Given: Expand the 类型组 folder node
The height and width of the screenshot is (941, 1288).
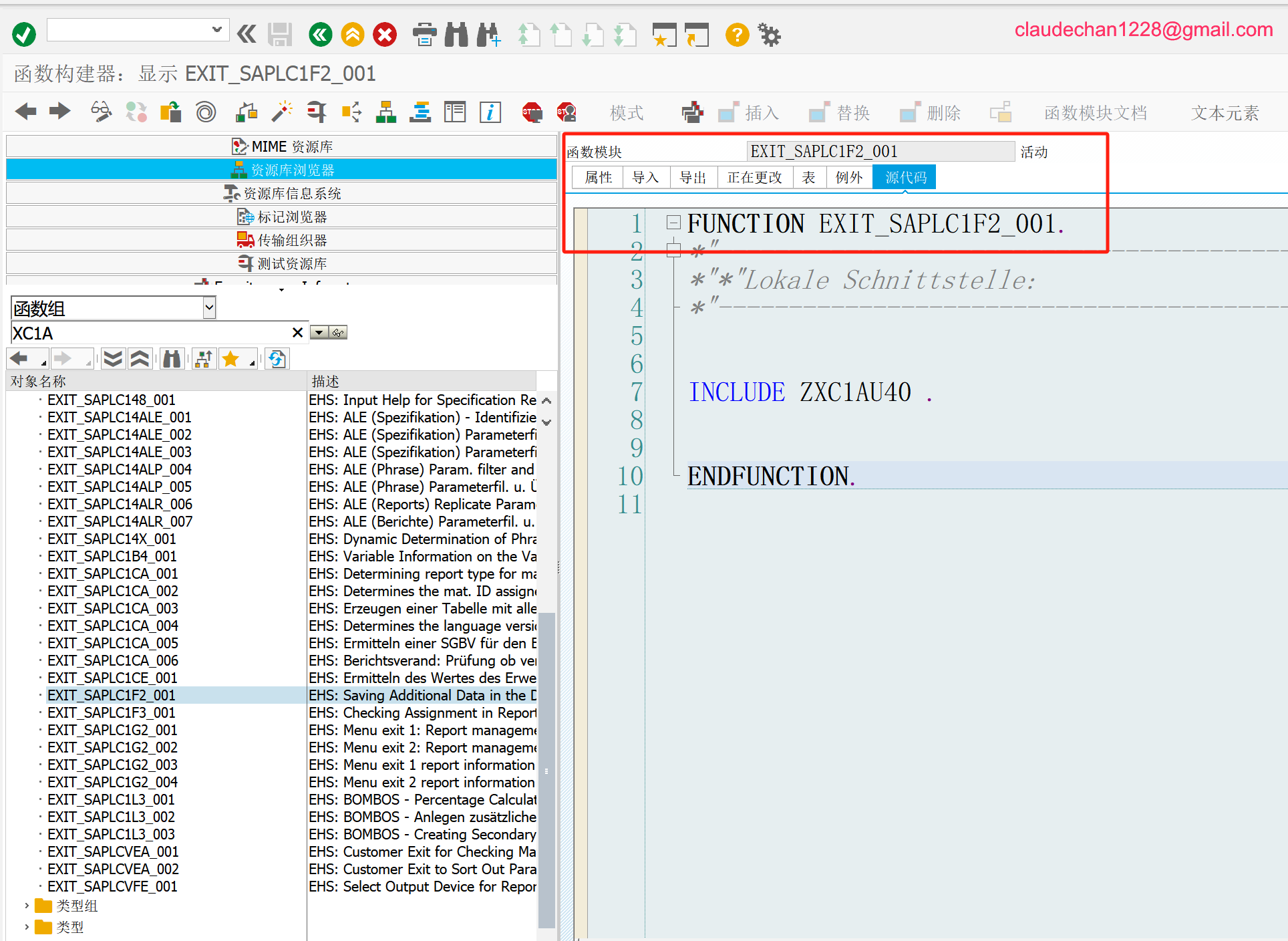Looking at the screenshot, I should click(x=27, y=906).
